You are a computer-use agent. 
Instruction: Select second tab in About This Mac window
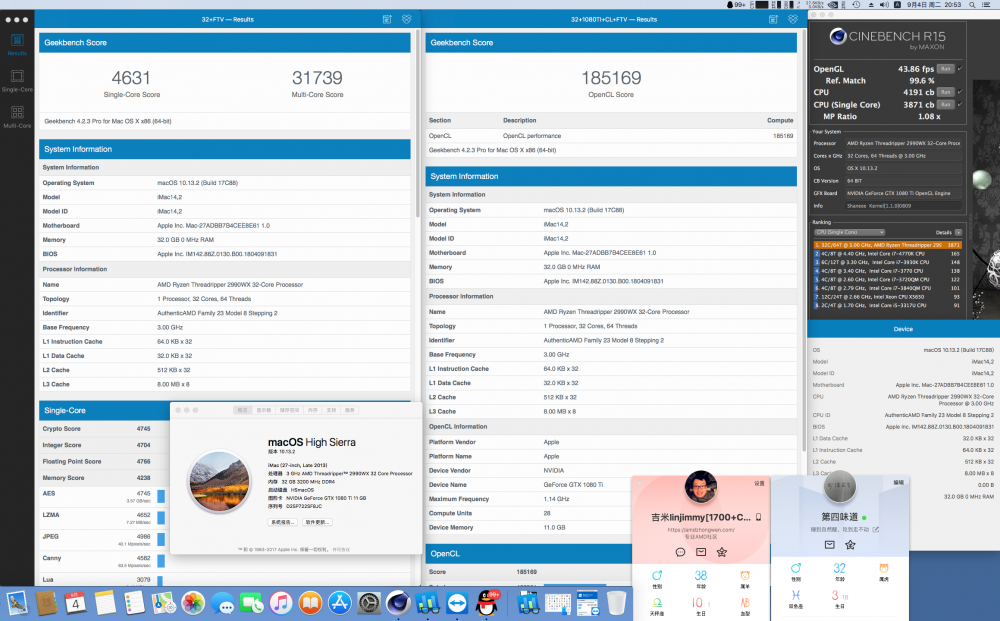[263, 410]
